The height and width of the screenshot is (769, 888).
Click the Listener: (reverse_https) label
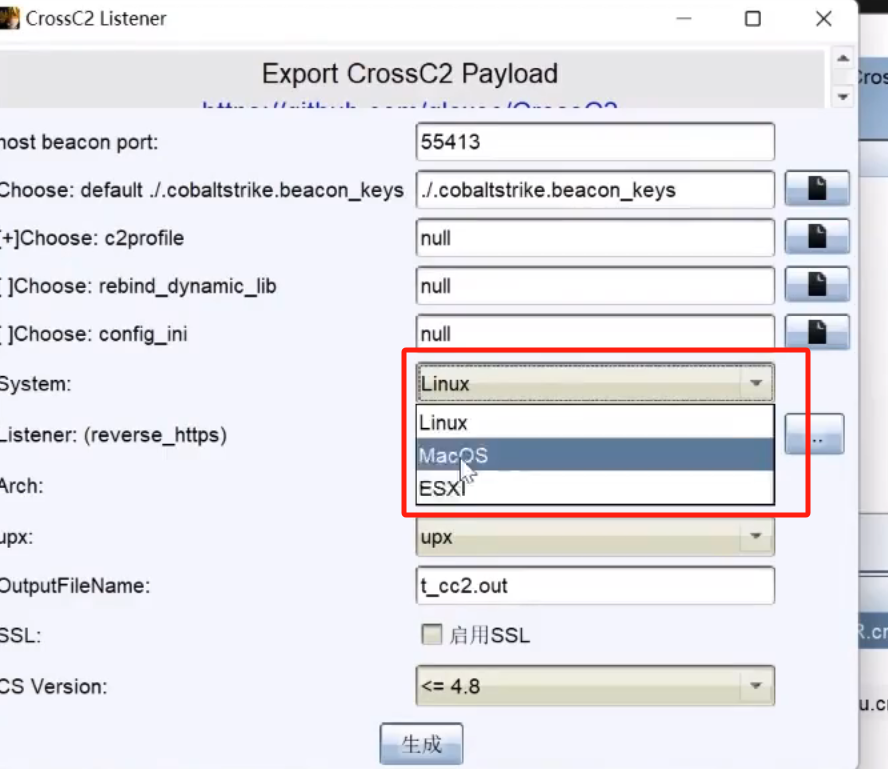coord(113,435)
